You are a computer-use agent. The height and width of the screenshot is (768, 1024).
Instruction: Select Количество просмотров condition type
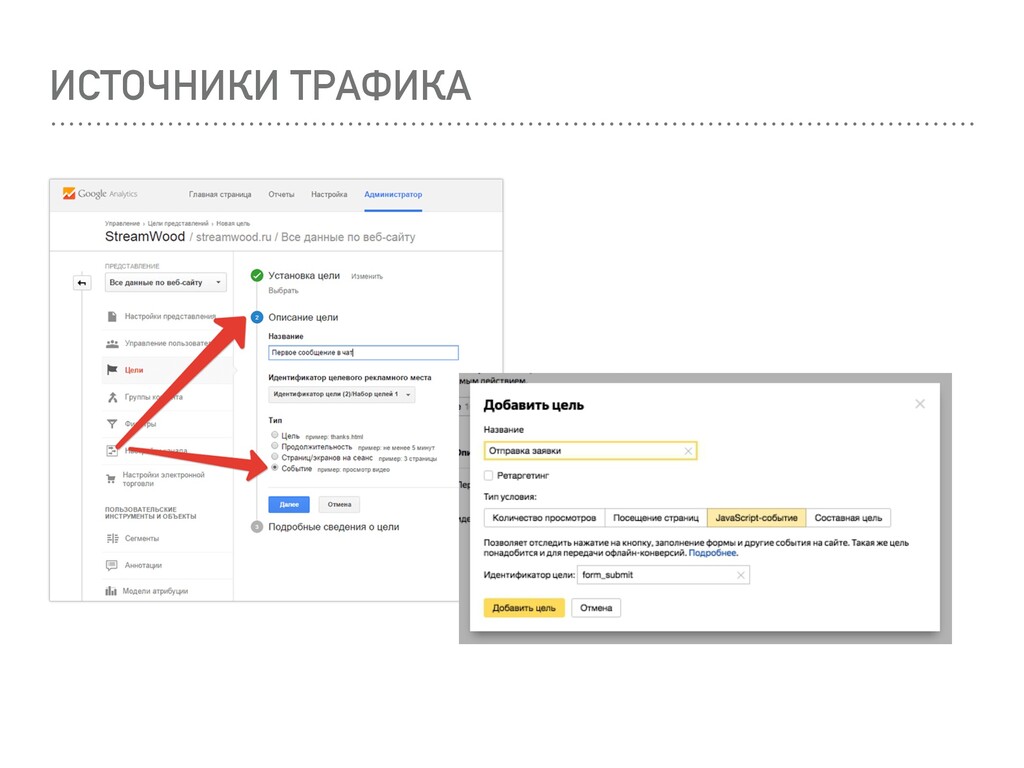pyautogui.click(x=545, y=518)
